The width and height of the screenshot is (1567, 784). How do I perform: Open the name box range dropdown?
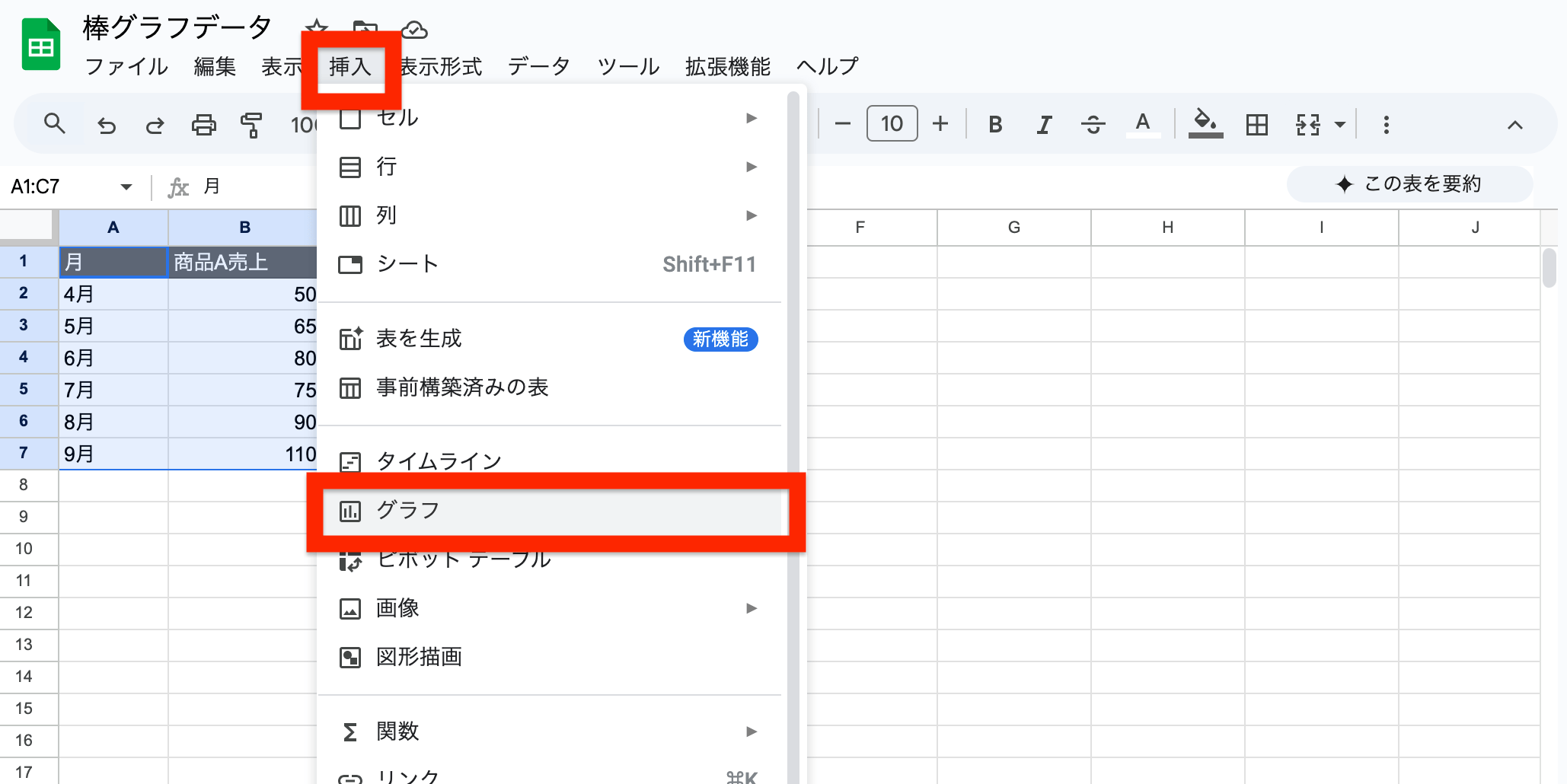tap(124, 185)
